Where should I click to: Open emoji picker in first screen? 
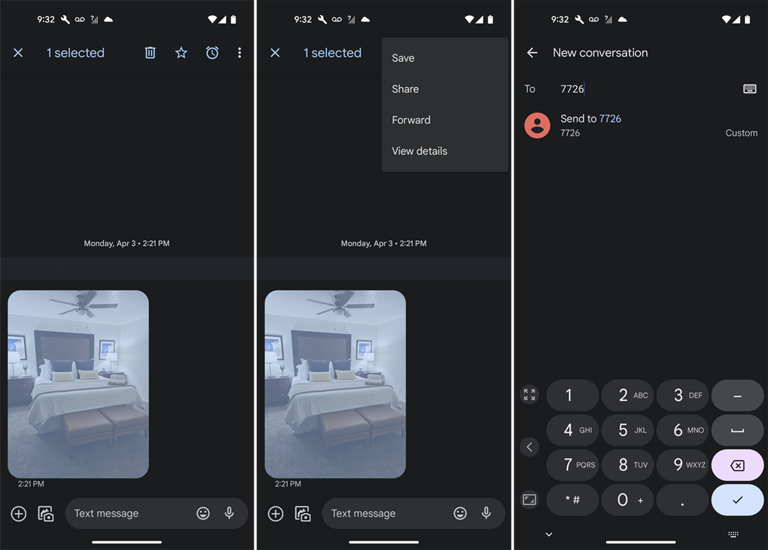203,513
